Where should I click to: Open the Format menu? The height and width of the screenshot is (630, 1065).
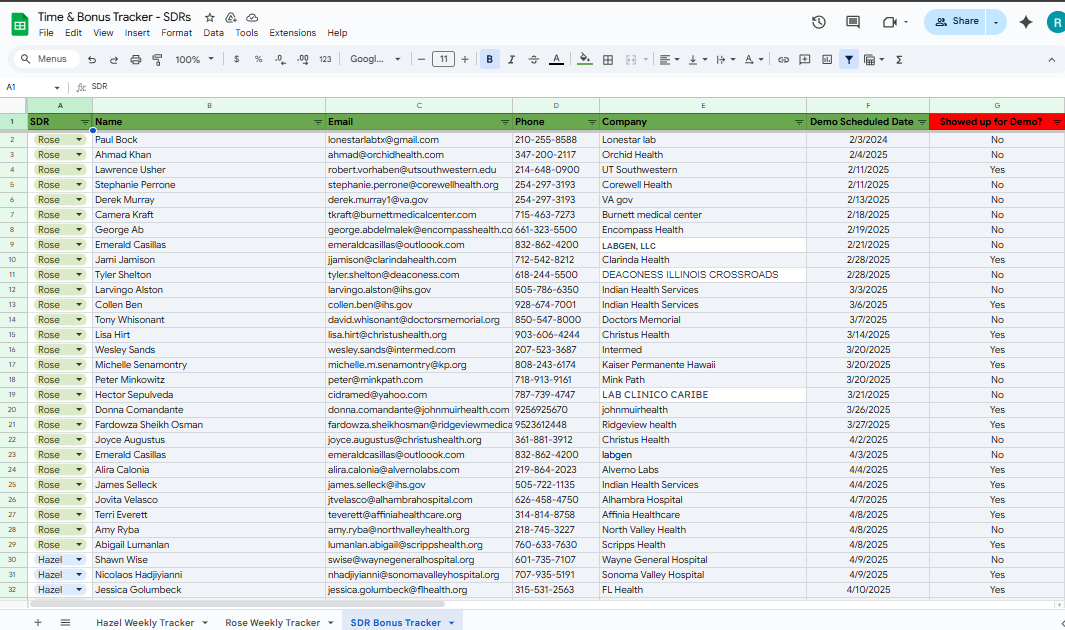point(177,33)
